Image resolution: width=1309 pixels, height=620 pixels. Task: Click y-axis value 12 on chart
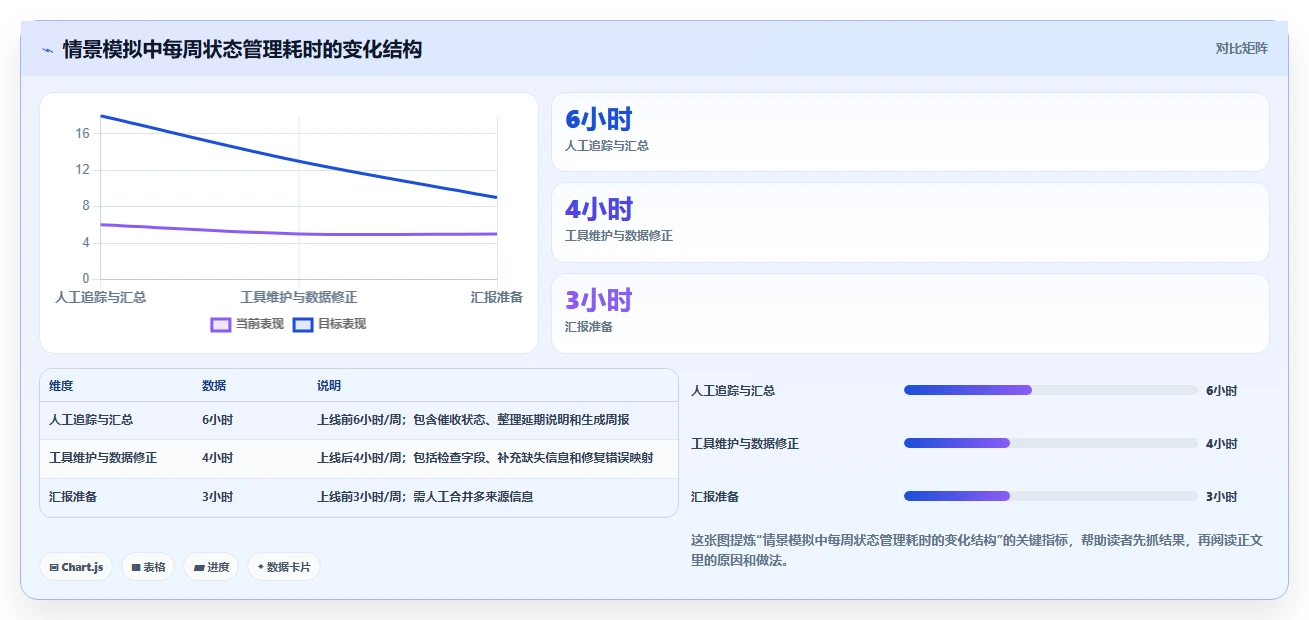tap(82, 170)
